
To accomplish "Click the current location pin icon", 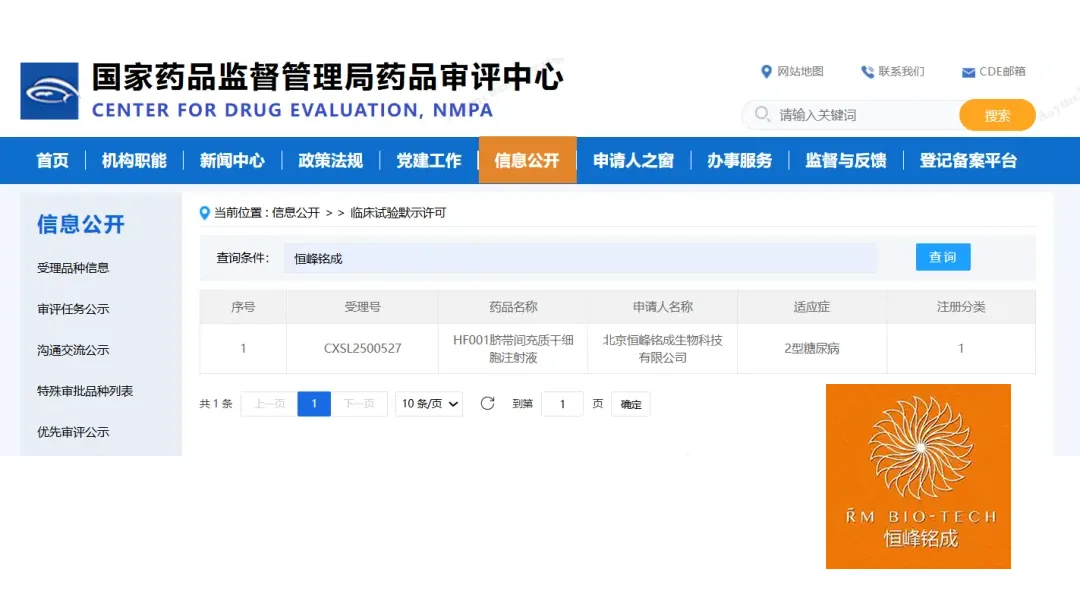I will coord(205,213).
